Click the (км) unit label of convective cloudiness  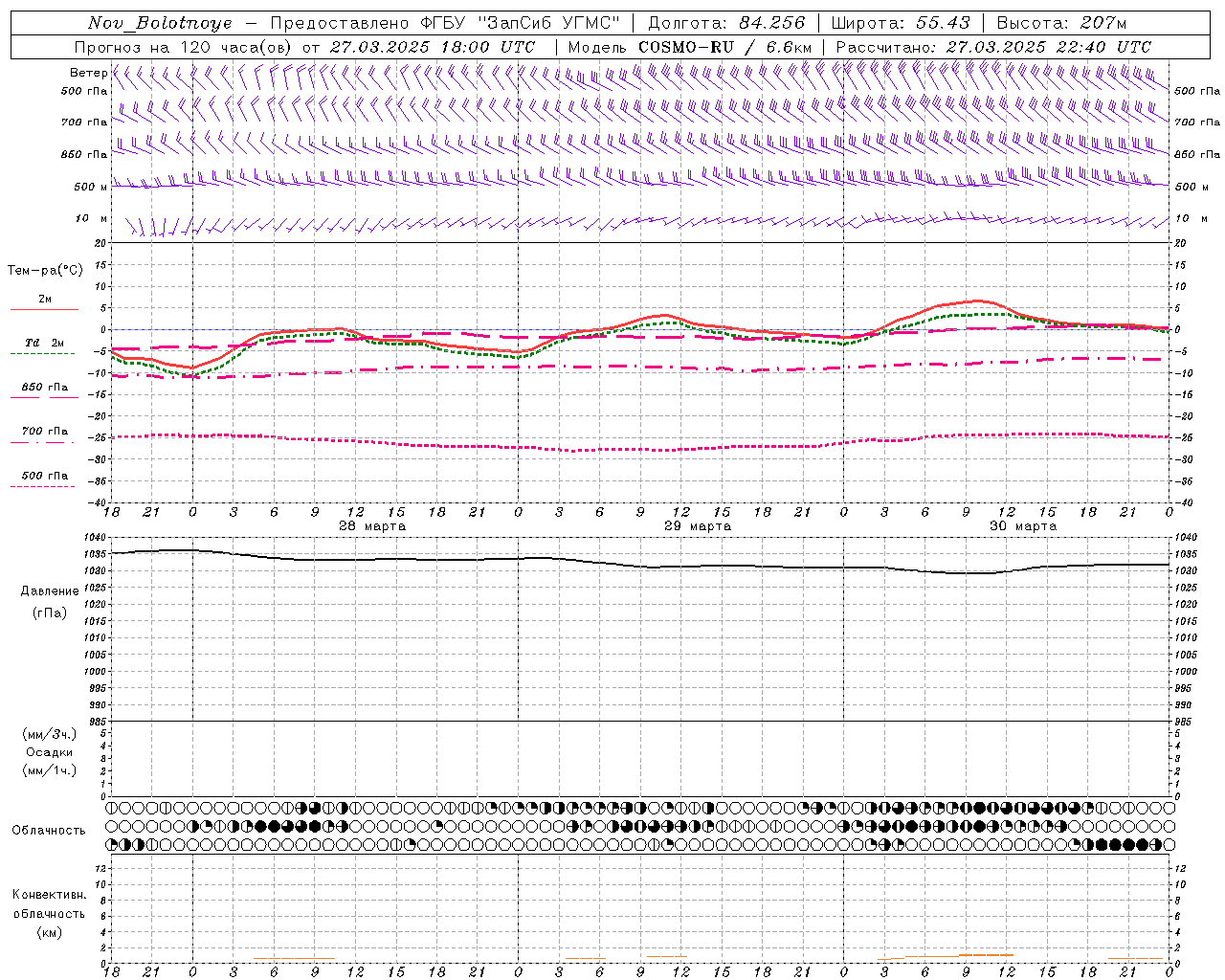[x=50, y=932]
